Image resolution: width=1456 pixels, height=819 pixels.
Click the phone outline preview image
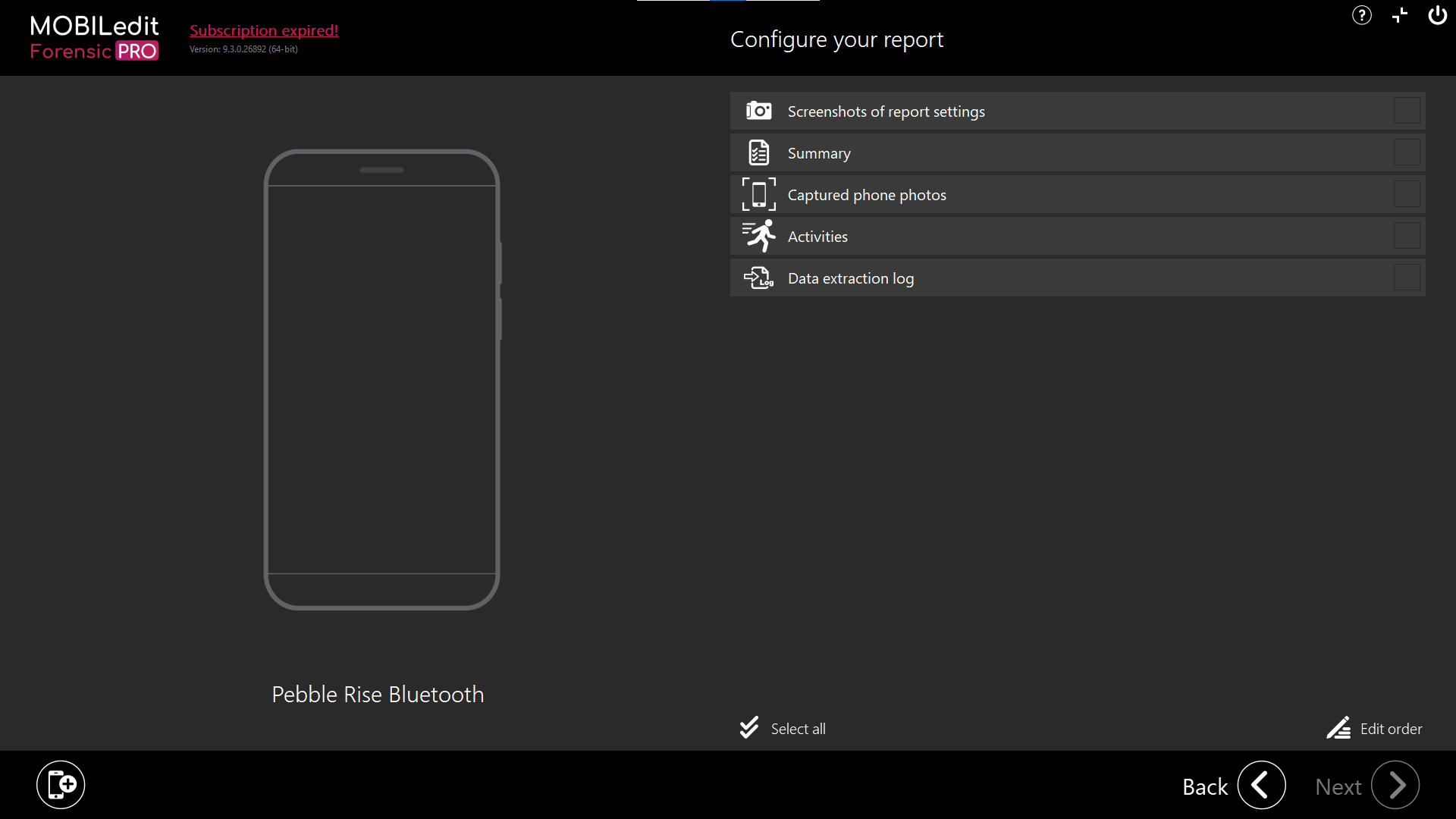[381, 379]
